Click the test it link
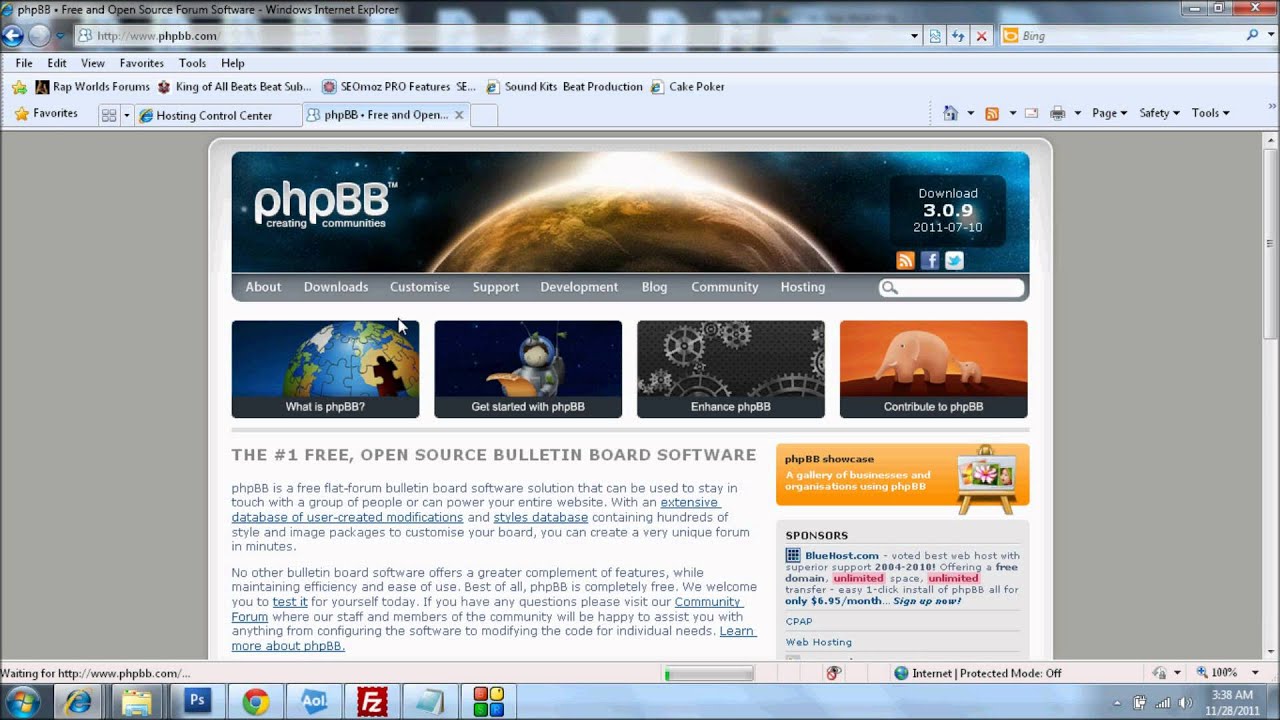The width and height of the screenshot is (1280, 720). click(290, 602)
